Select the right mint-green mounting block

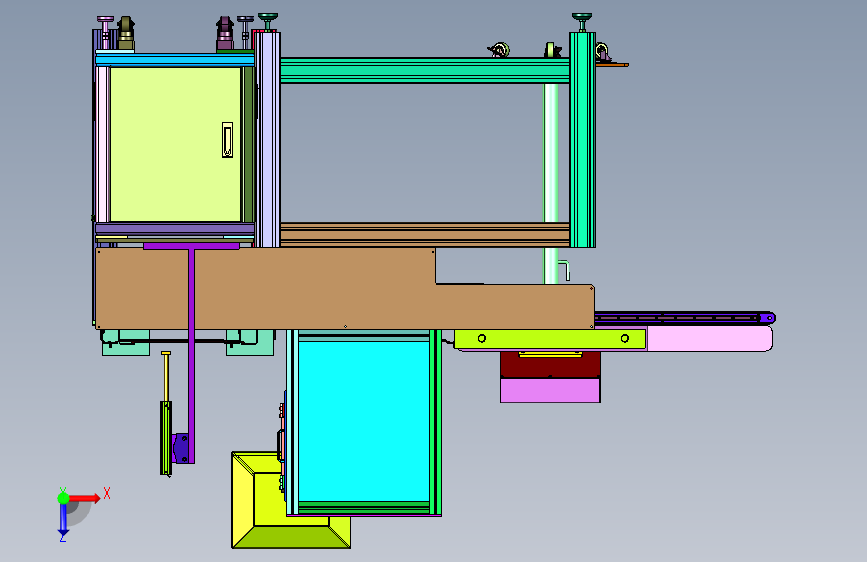(250, 342)
